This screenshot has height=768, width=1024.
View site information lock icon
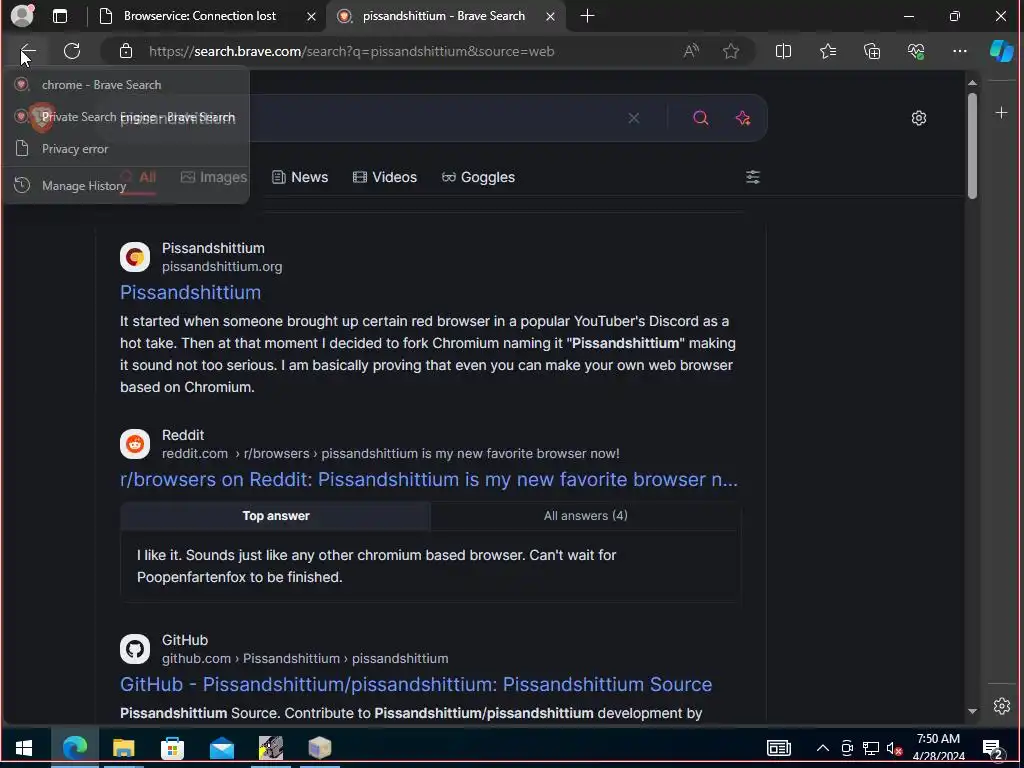tap(126, 52)
